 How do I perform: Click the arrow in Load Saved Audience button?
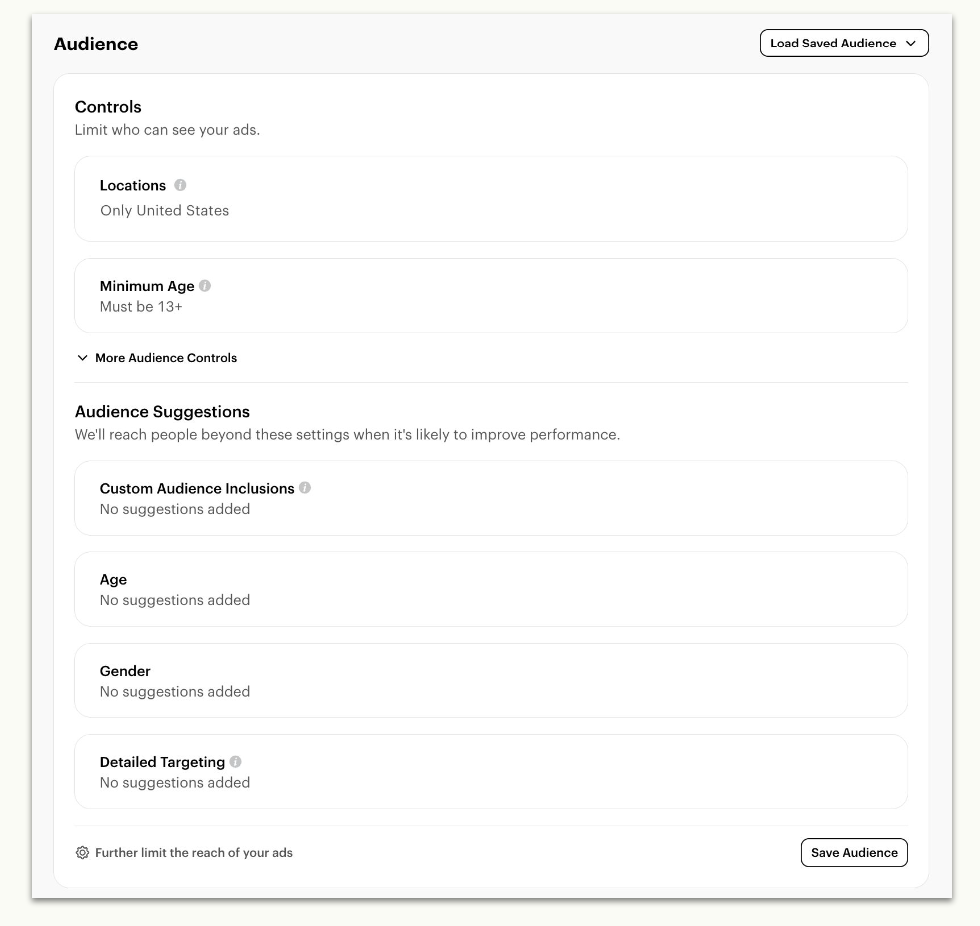[911, 43]
